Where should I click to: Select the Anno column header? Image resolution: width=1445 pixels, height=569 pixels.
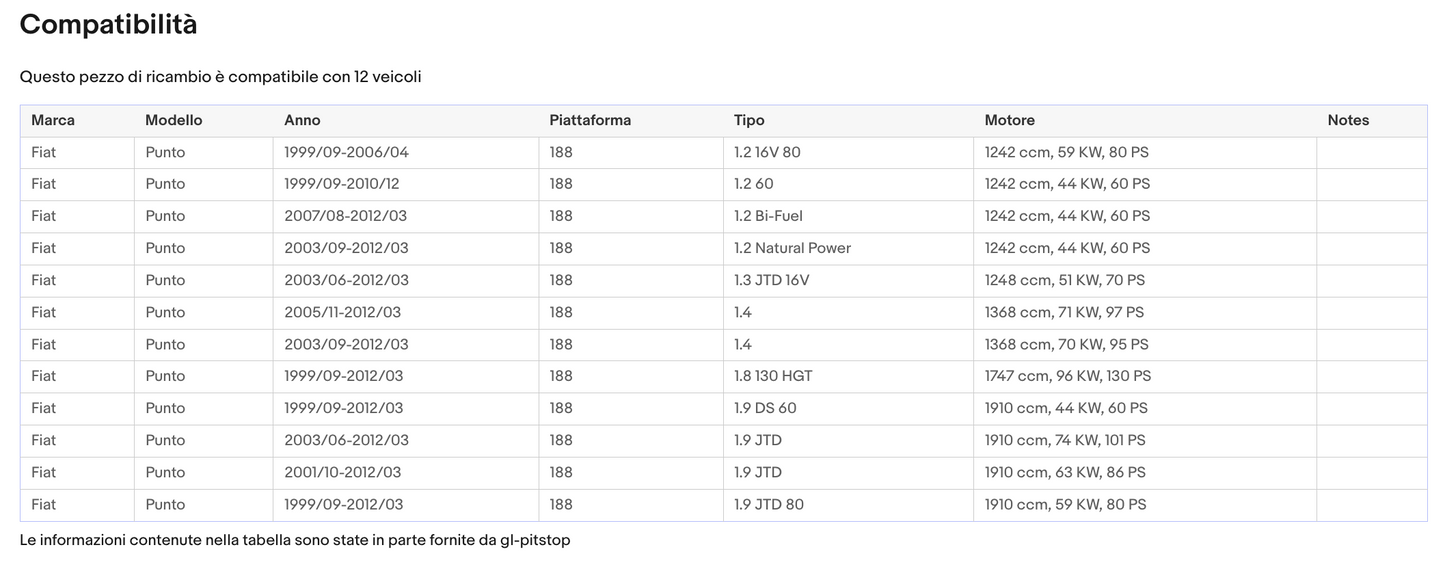pos(302,120)
